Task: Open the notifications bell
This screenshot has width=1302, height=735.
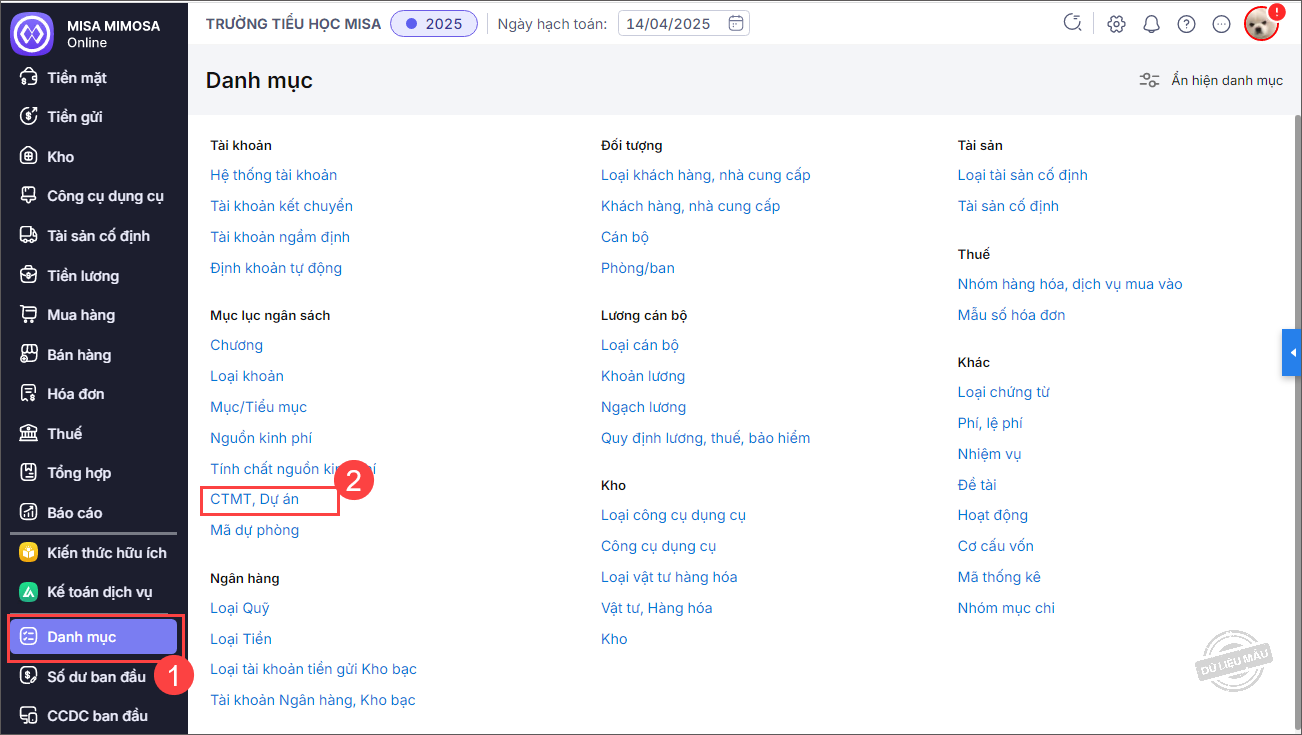Action: coord(1151,24)
